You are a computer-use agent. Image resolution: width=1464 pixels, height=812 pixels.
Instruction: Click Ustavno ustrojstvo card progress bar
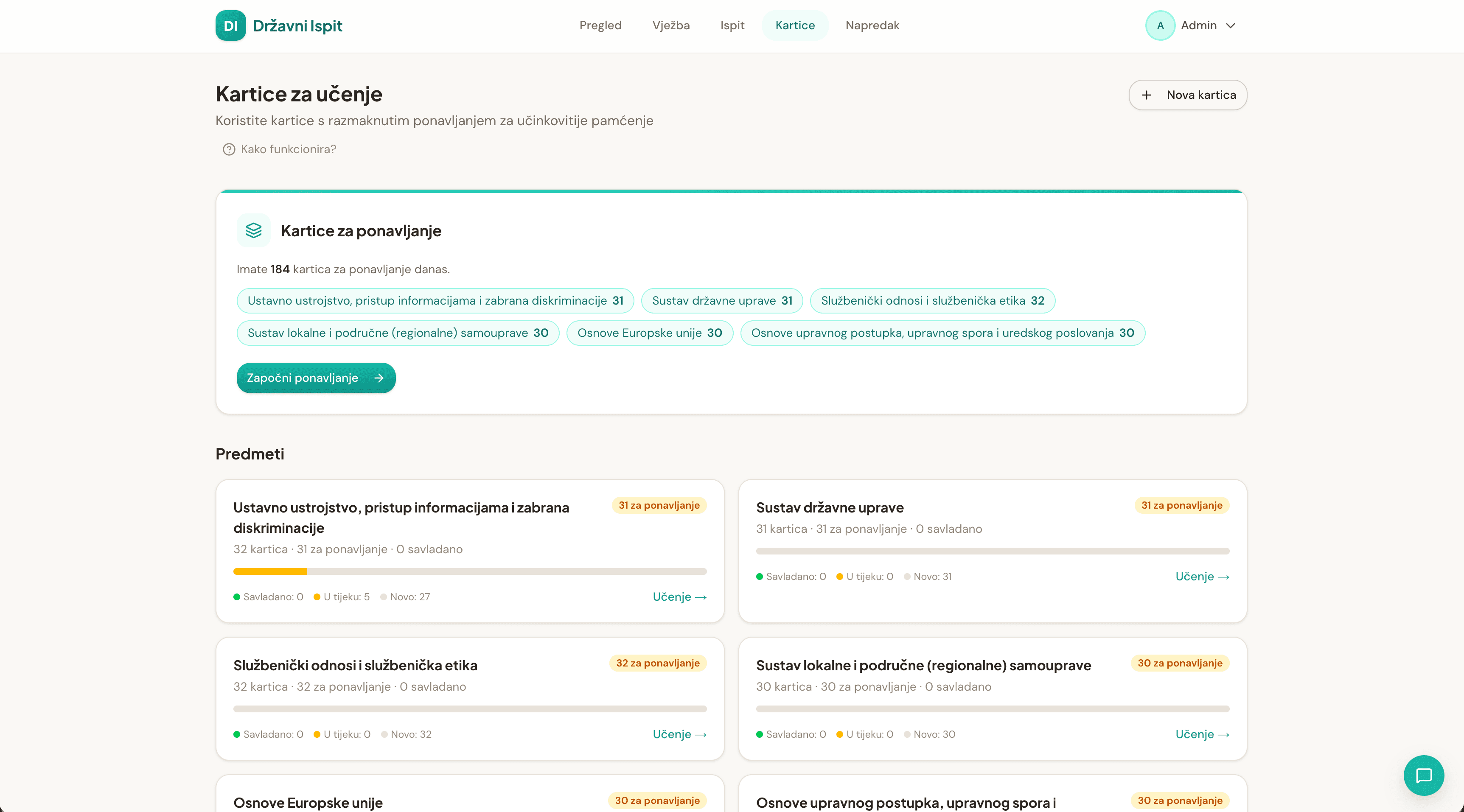pos(469,571)
